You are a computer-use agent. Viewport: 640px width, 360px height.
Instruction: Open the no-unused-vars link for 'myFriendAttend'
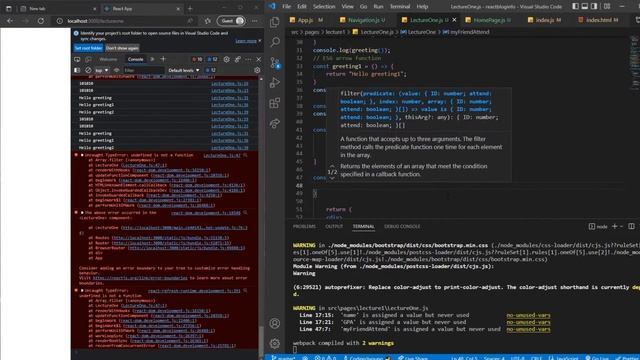click(528, 329)
